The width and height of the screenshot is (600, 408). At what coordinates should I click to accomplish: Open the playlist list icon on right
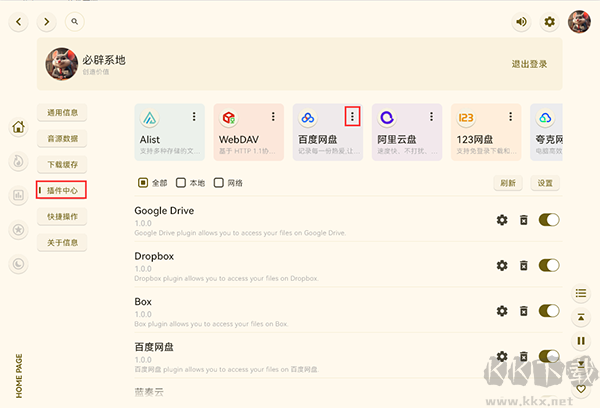581,294
